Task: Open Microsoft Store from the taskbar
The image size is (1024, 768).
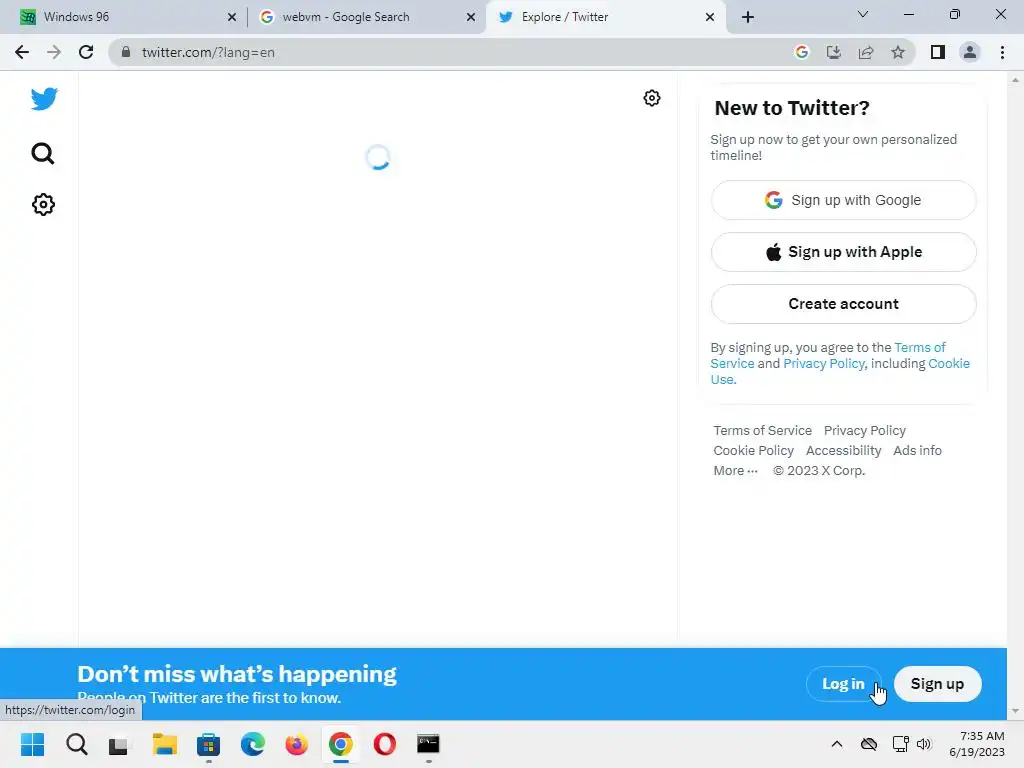Action: 208,744
